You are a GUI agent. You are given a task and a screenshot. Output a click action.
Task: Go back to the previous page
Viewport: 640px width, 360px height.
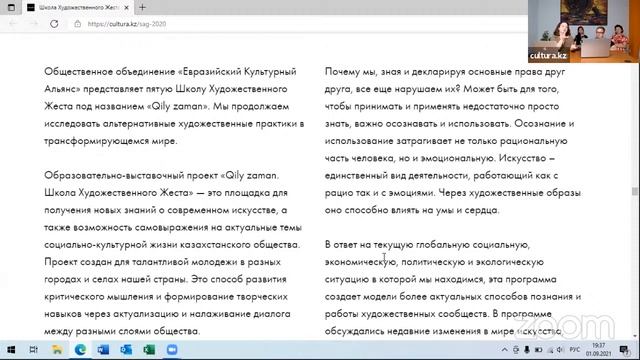coord(13,24)
